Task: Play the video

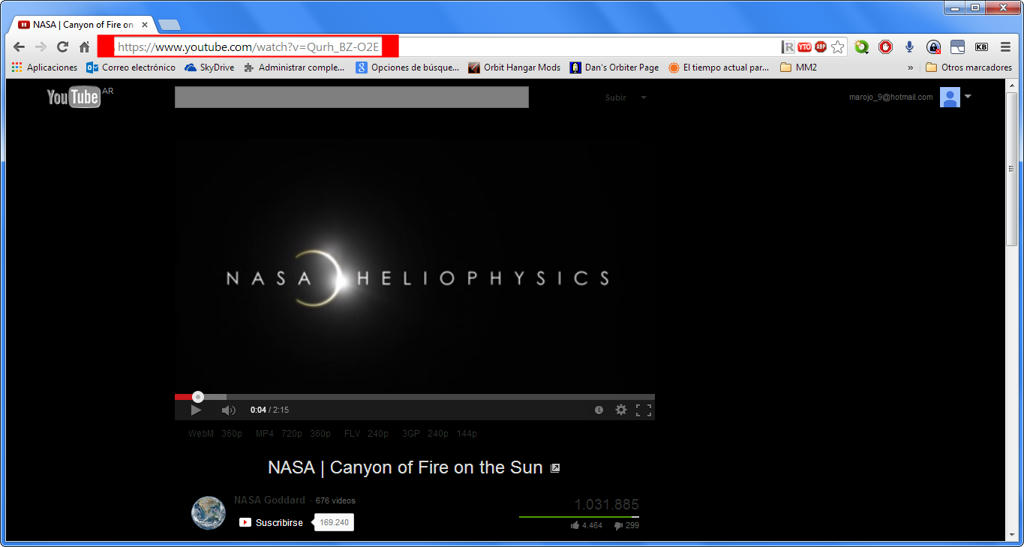Action: [196, 410]
